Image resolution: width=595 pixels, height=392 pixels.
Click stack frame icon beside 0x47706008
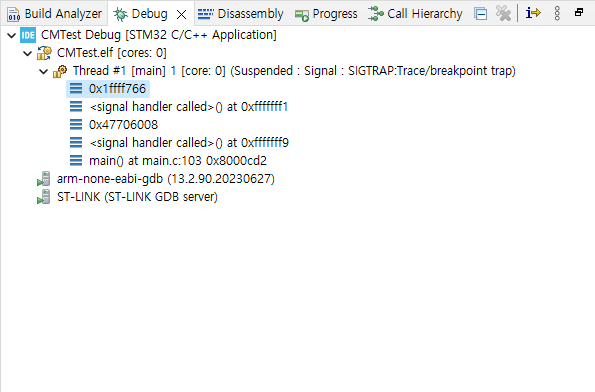click(x=76, y=124)
